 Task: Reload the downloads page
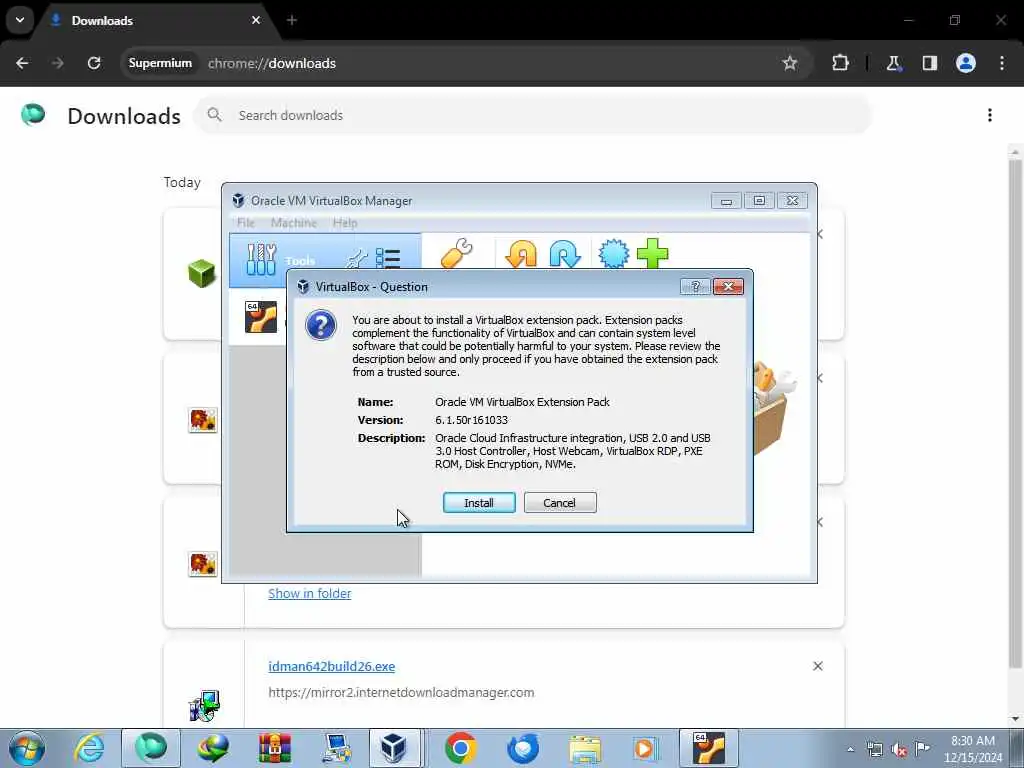point(94,63)
